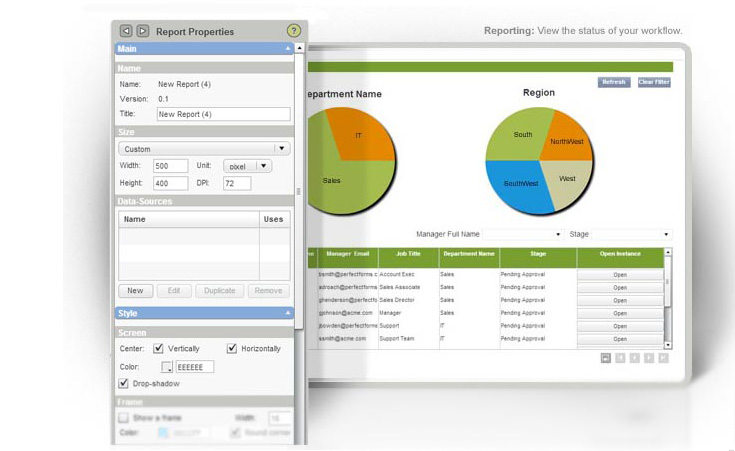Collapse the Style section header
This screenshot has height=451, width=735.
coord(204,313)
